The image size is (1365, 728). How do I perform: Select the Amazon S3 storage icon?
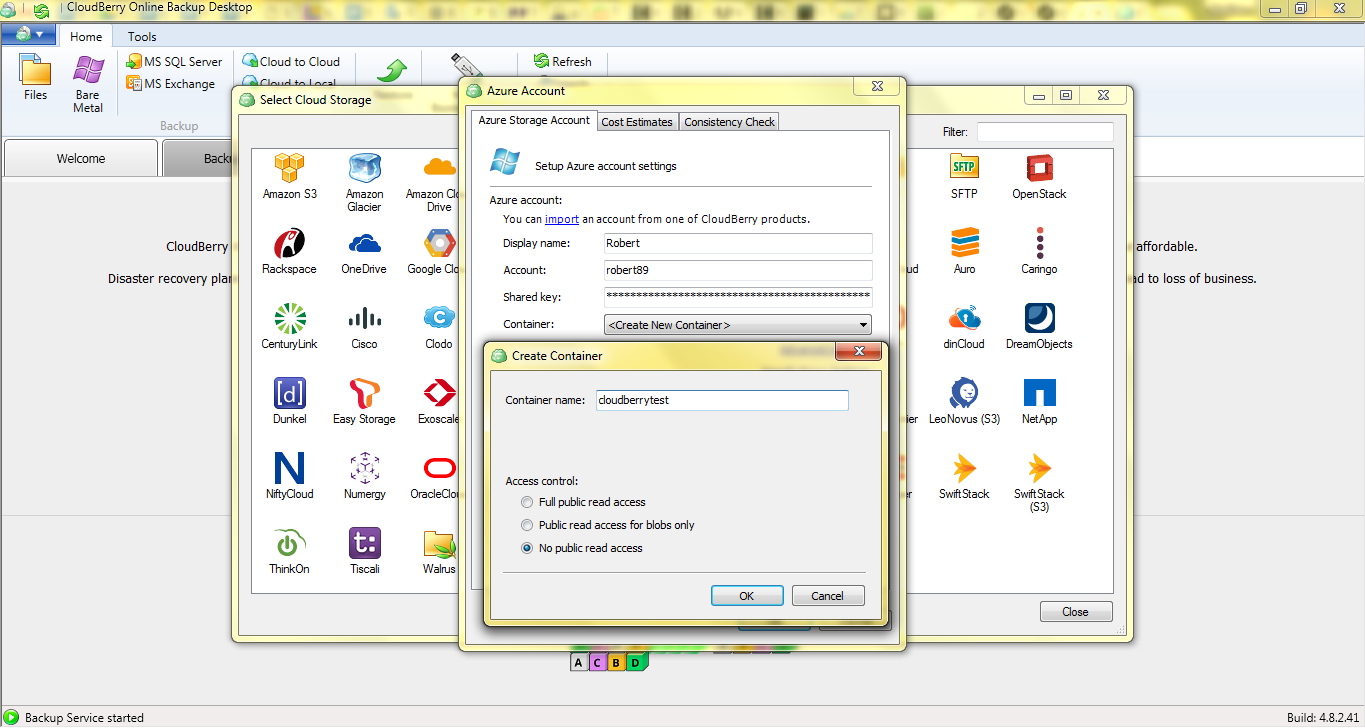[289, 169]
